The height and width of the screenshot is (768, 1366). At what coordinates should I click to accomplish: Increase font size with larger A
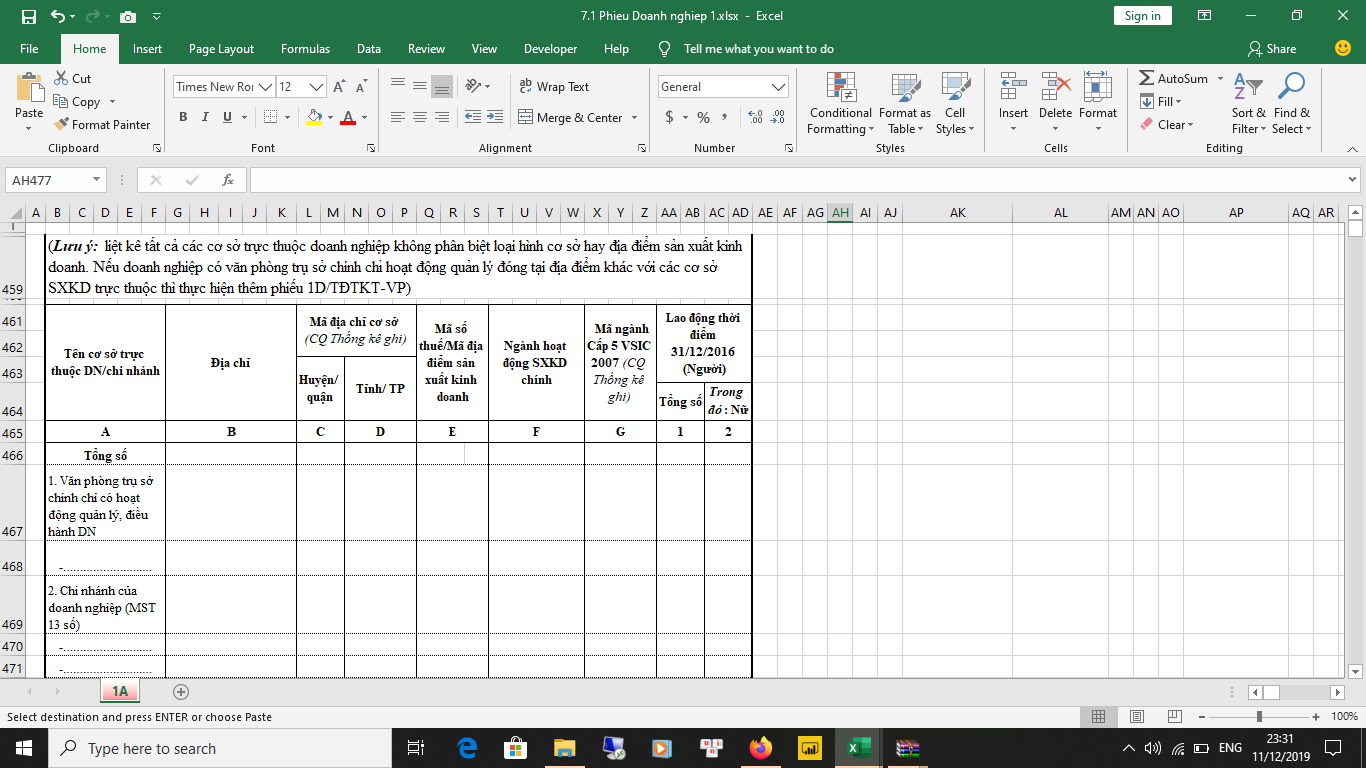(339, 87)
